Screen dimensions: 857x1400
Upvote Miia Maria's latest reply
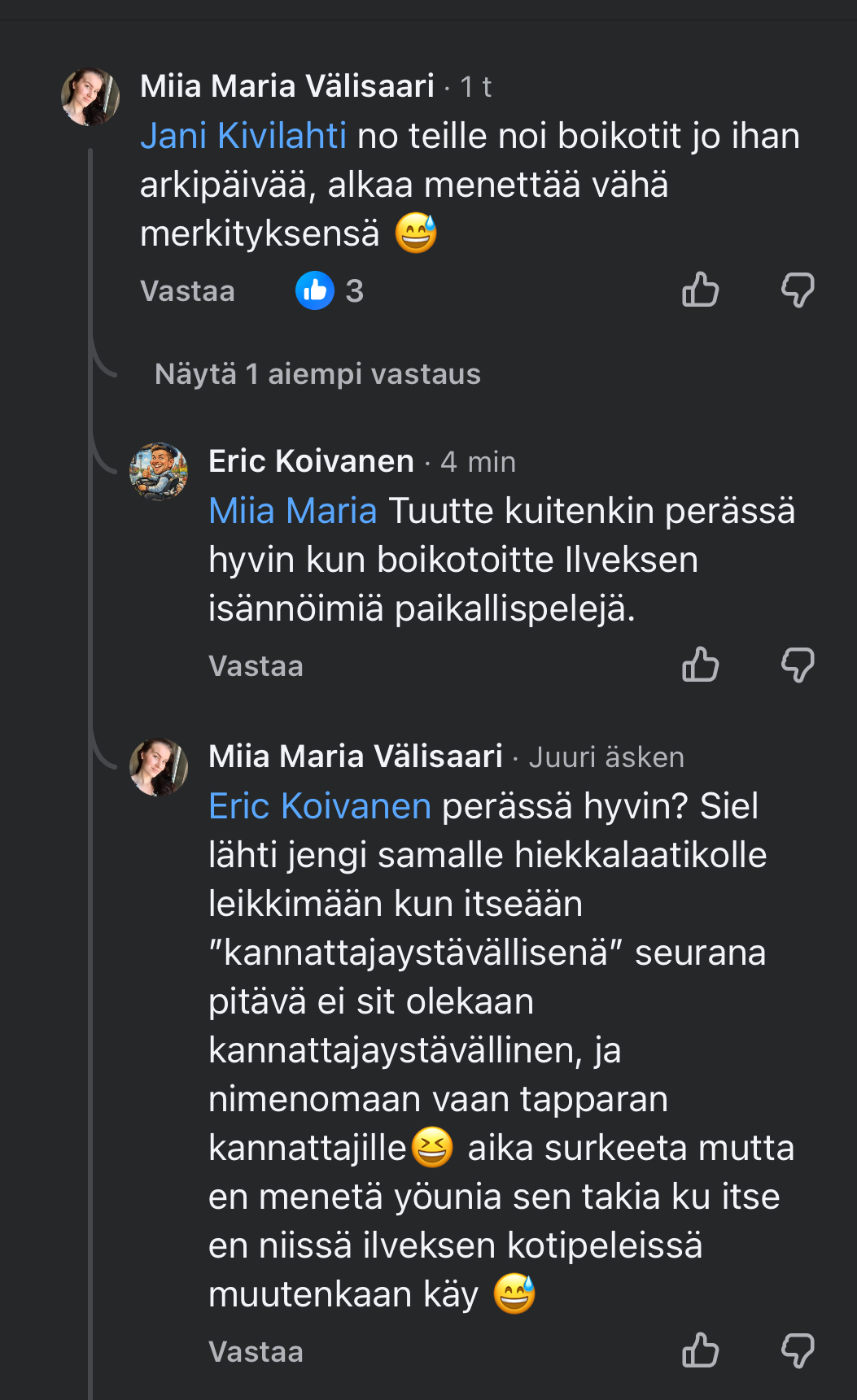click(x=700, y=1350)
